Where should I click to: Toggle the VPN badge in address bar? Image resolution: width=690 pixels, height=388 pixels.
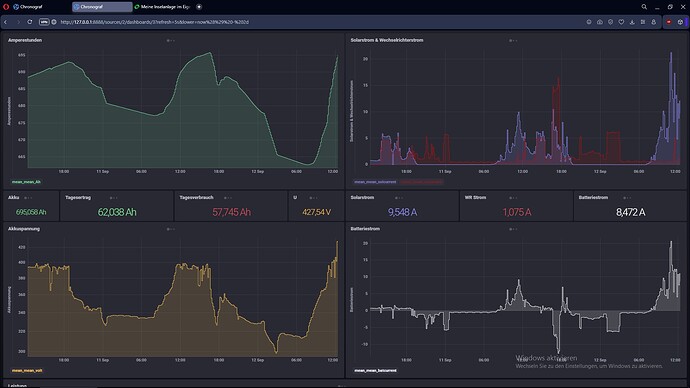pyautogui.click(x=44, y=22)
